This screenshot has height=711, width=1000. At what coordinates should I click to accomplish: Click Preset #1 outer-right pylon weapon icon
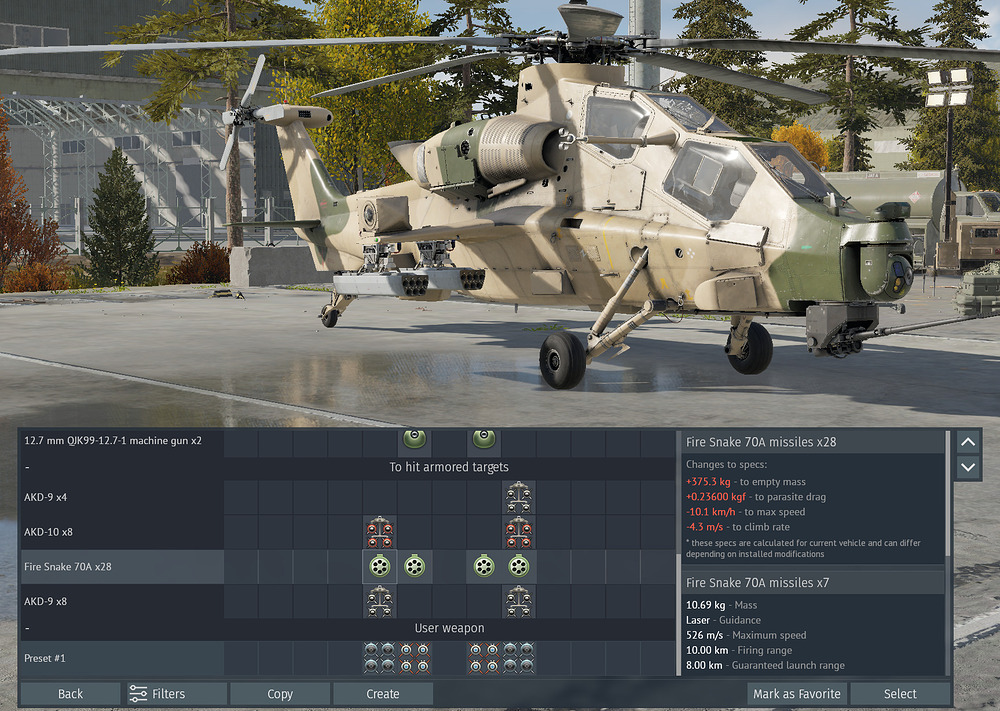coord(518,658)
